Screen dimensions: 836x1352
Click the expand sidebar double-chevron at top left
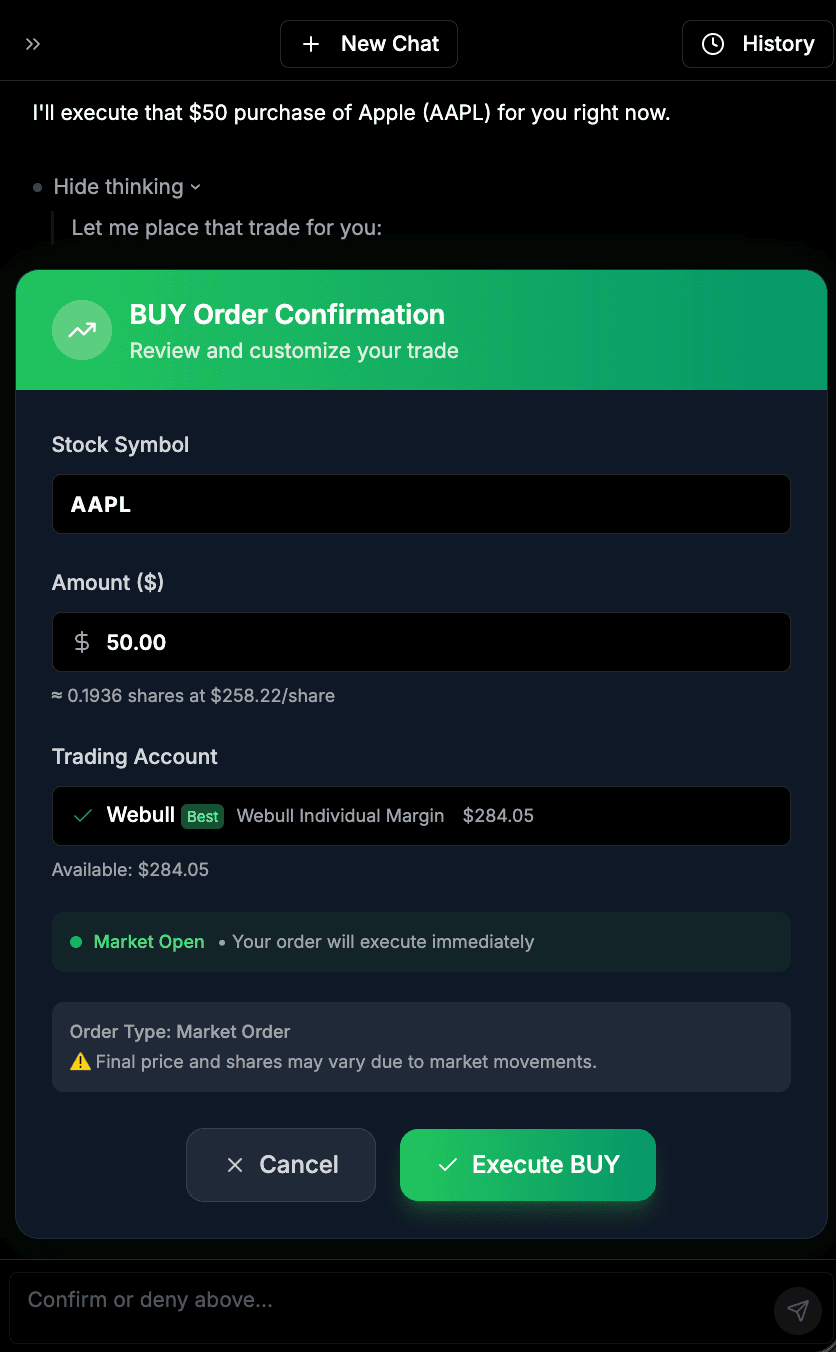(32, 43)
